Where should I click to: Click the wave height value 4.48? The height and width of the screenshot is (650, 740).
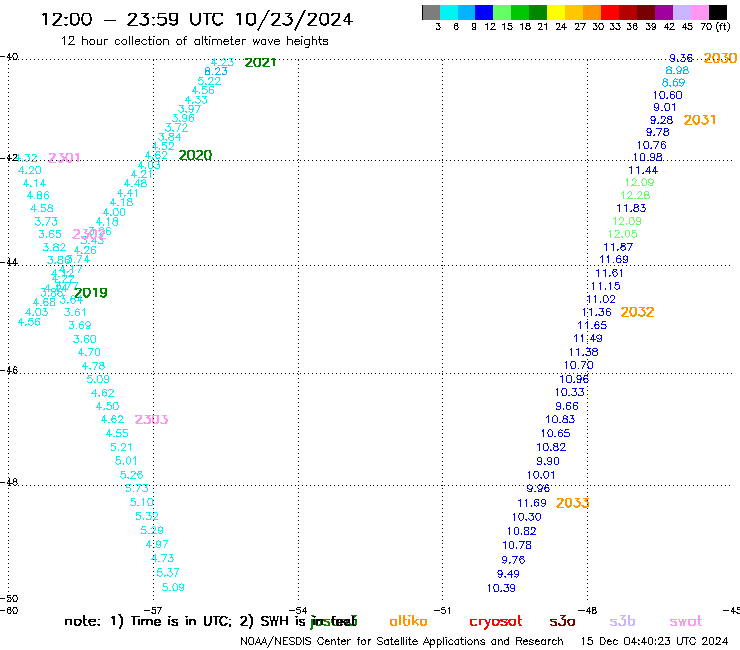pos(135,183)
